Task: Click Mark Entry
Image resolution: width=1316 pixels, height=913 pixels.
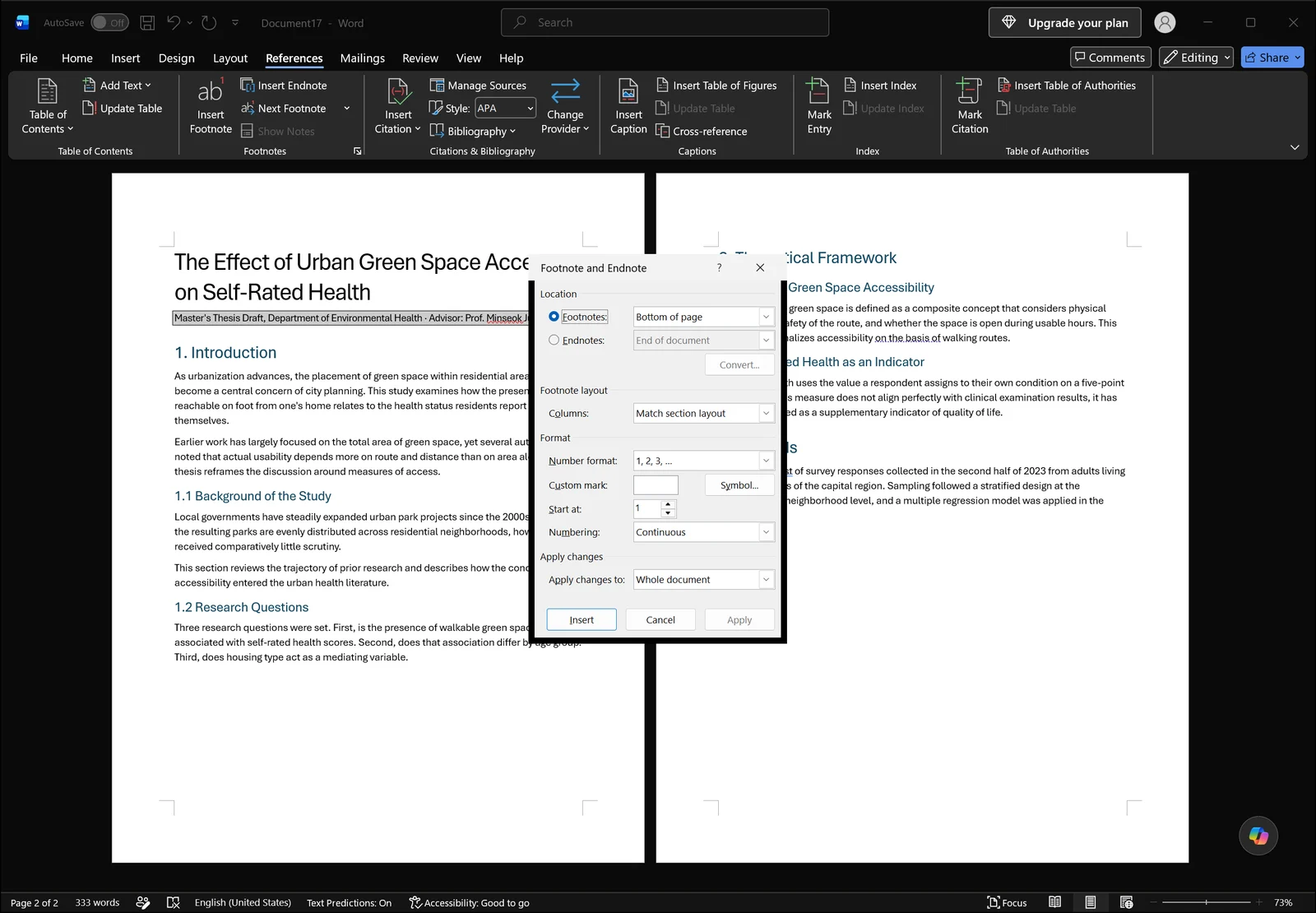Action: coord(819,105)
